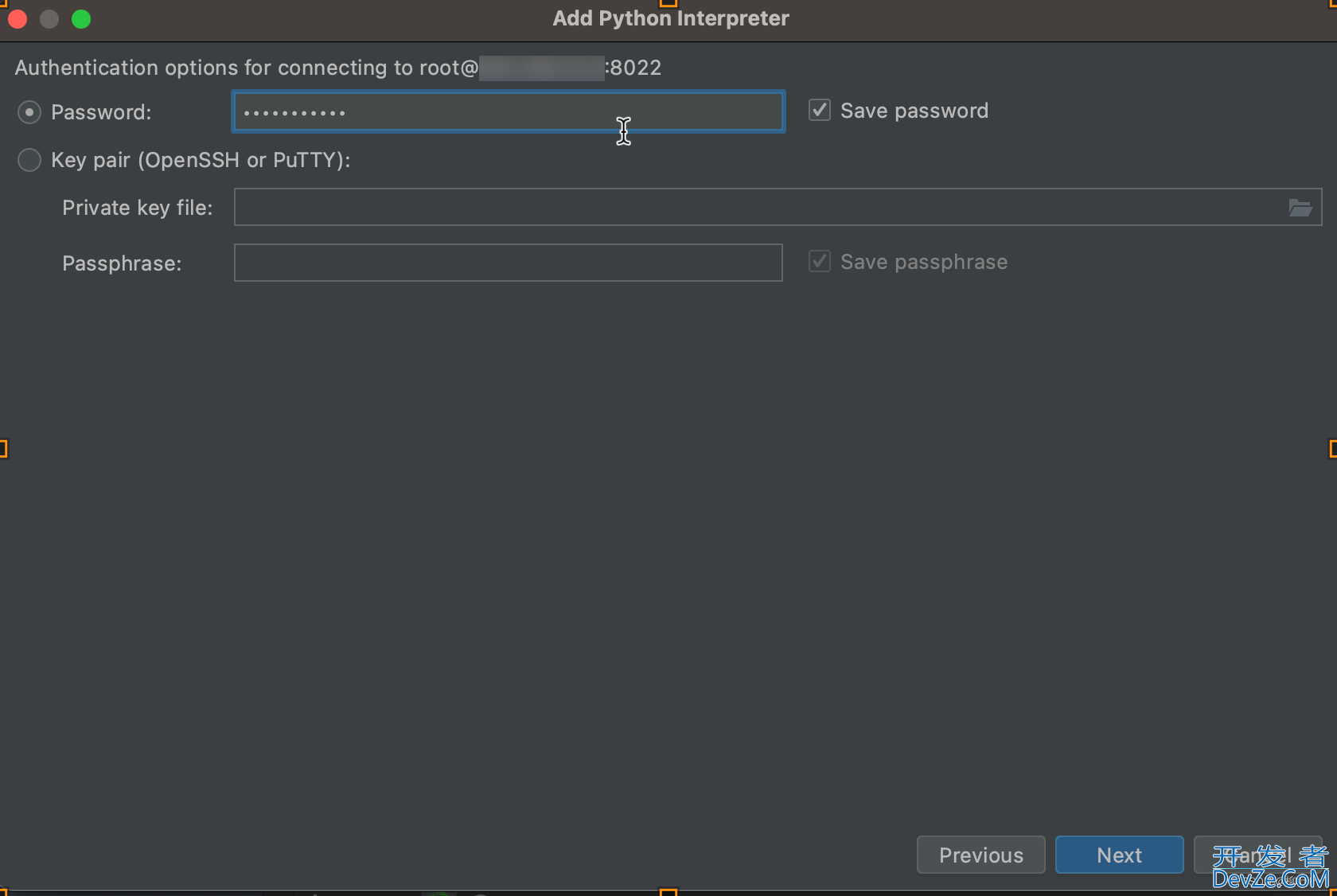Viewport: 1337px width, 896px height.
Task: Open the private key file browse folder icon
Action: pos(1300,208)
